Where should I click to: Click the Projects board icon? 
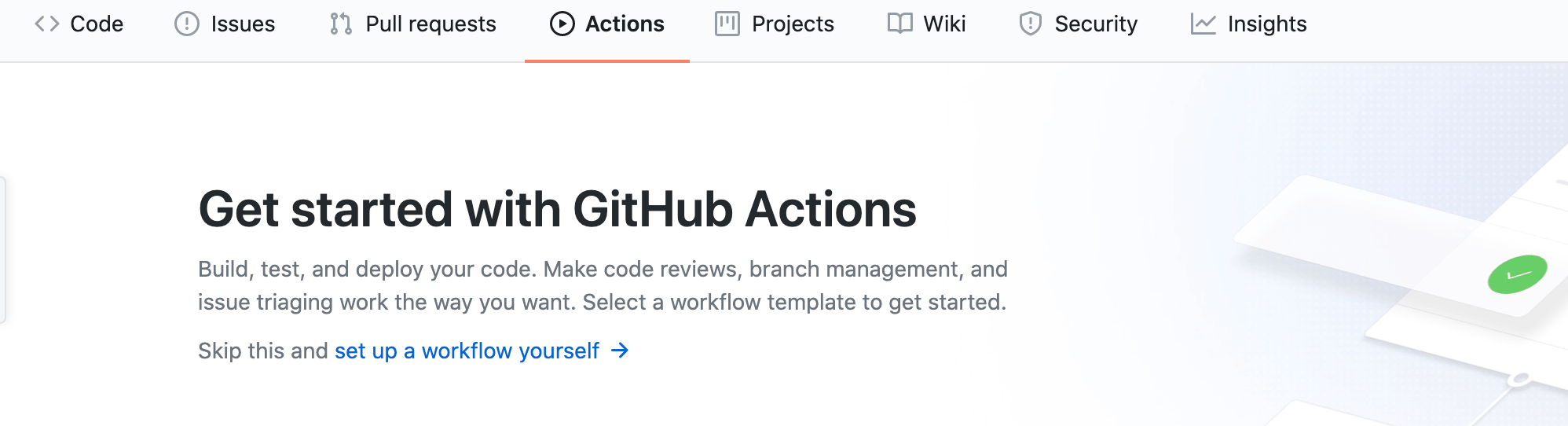point(727,24)
